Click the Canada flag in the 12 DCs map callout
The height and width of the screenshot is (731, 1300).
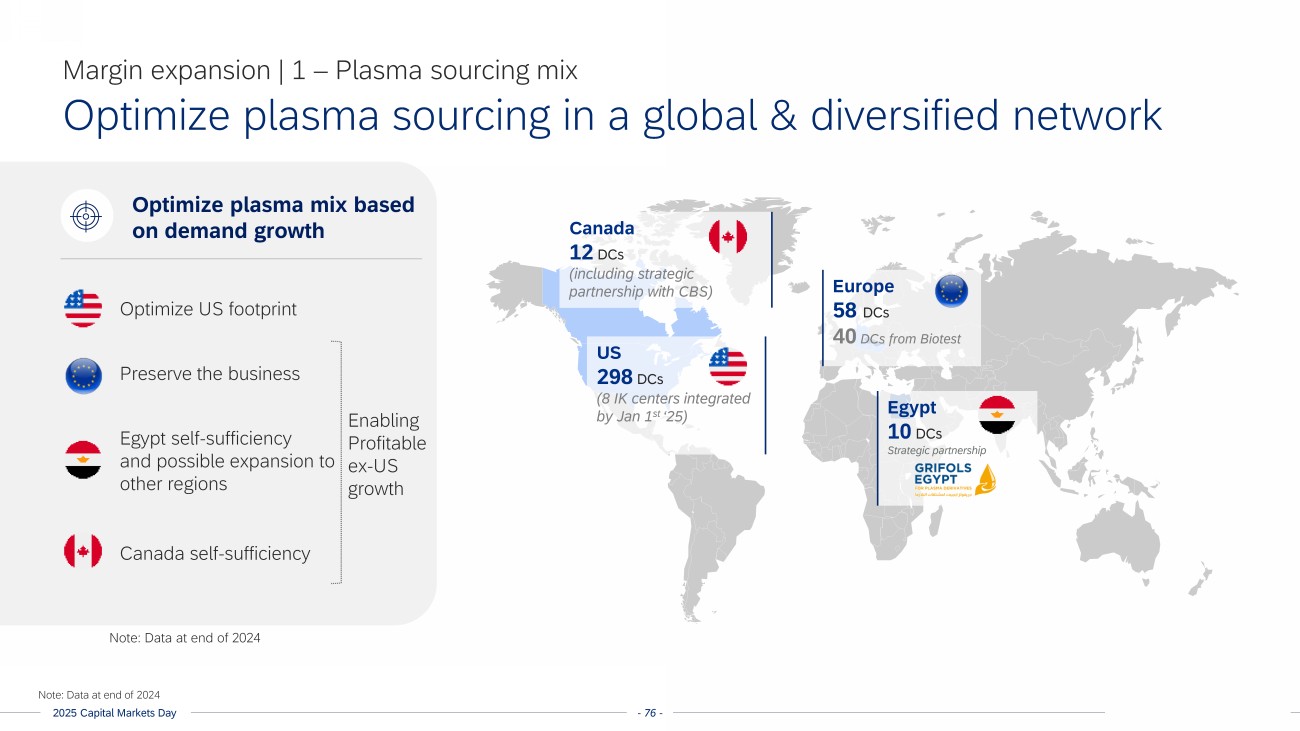tap(728, 237)
